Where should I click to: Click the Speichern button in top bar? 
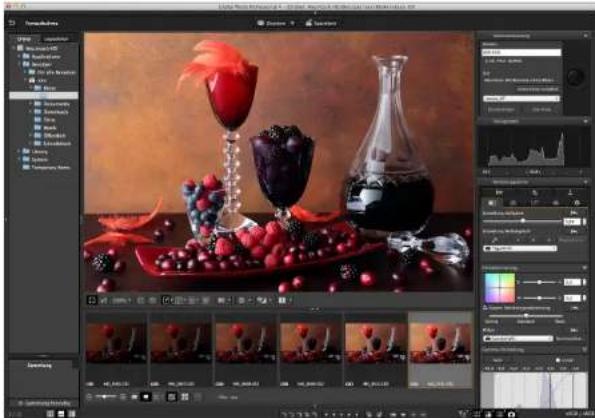[321, 24]
